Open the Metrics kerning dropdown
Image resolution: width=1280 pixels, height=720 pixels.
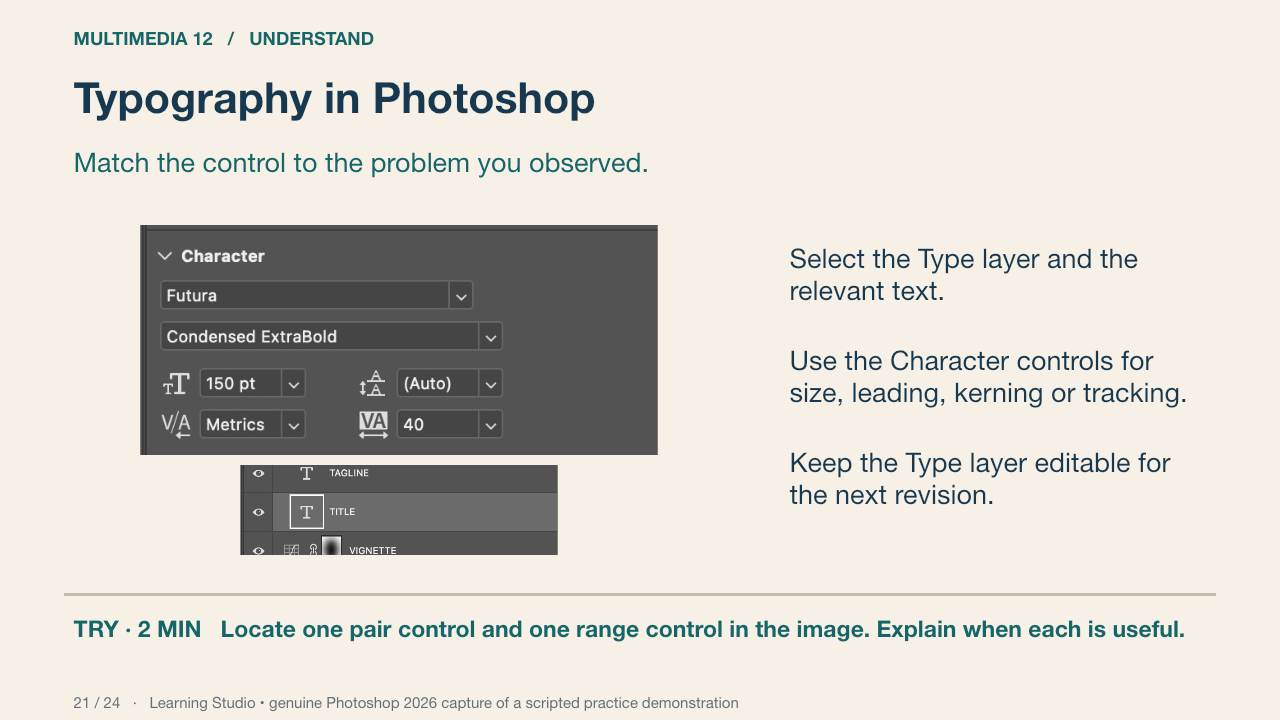294,425
